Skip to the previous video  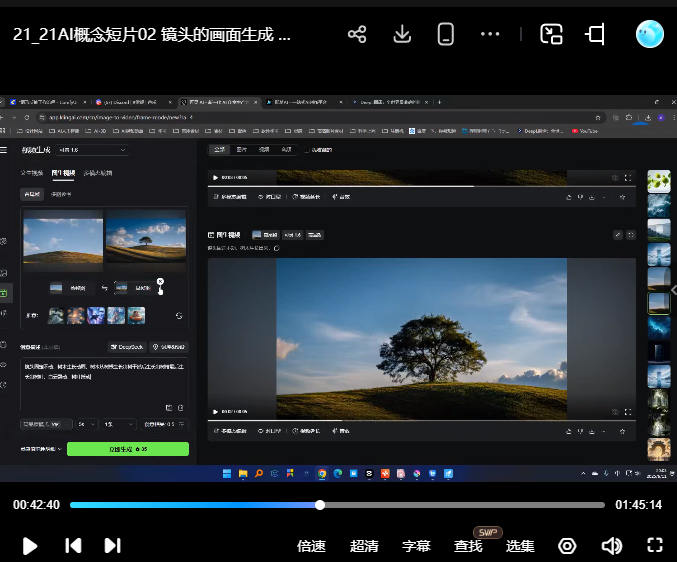tap(73, 545)
